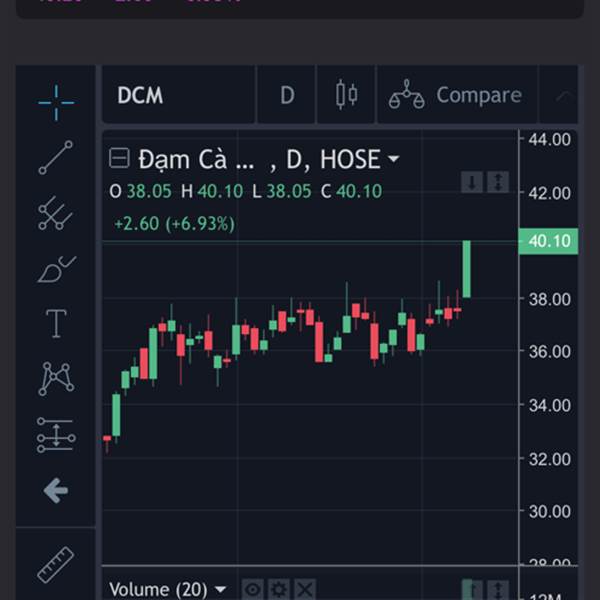Click the 40.10 current price label

[548, 241]
